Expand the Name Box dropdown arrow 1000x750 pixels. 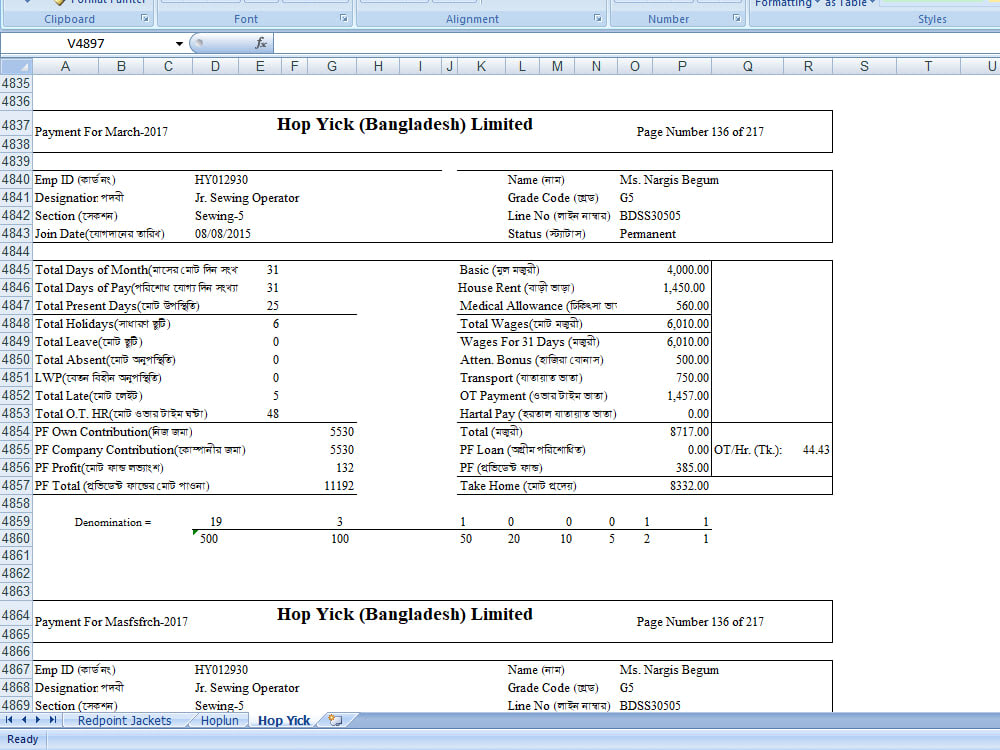pos(179,43)
